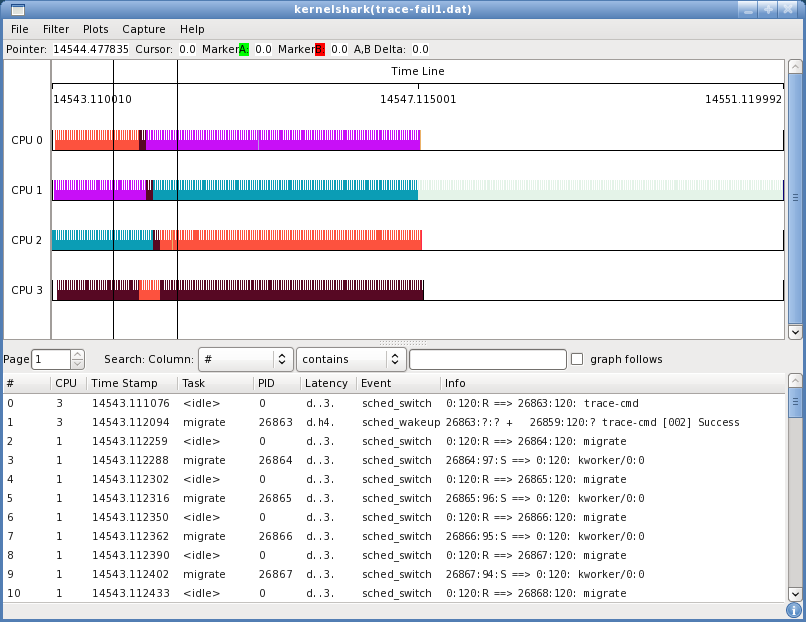Open the contains match-type dropdown
This screenshot has width=806, height=622.
(351, 359)
